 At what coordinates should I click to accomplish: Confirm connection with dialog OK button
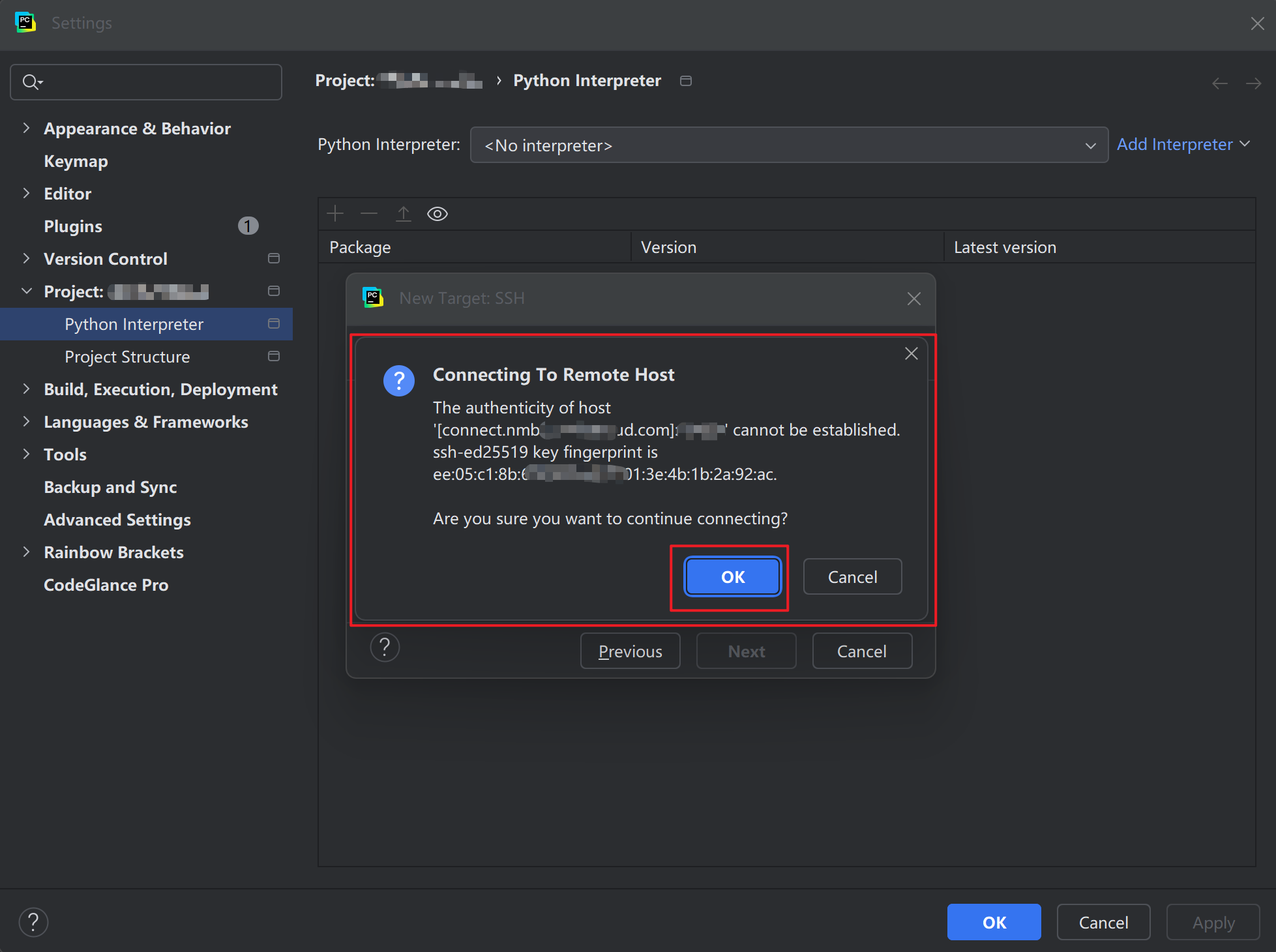(x=732, y=576)
